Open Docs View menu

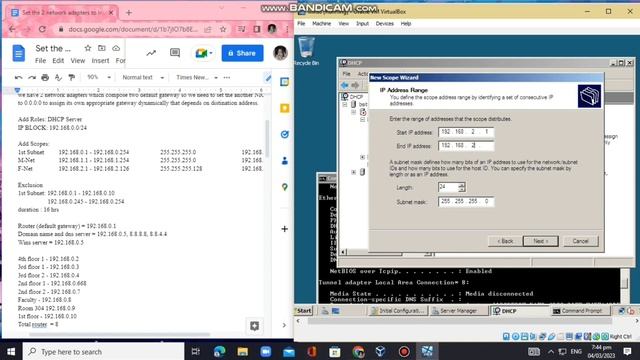click(x=78, y=60)
